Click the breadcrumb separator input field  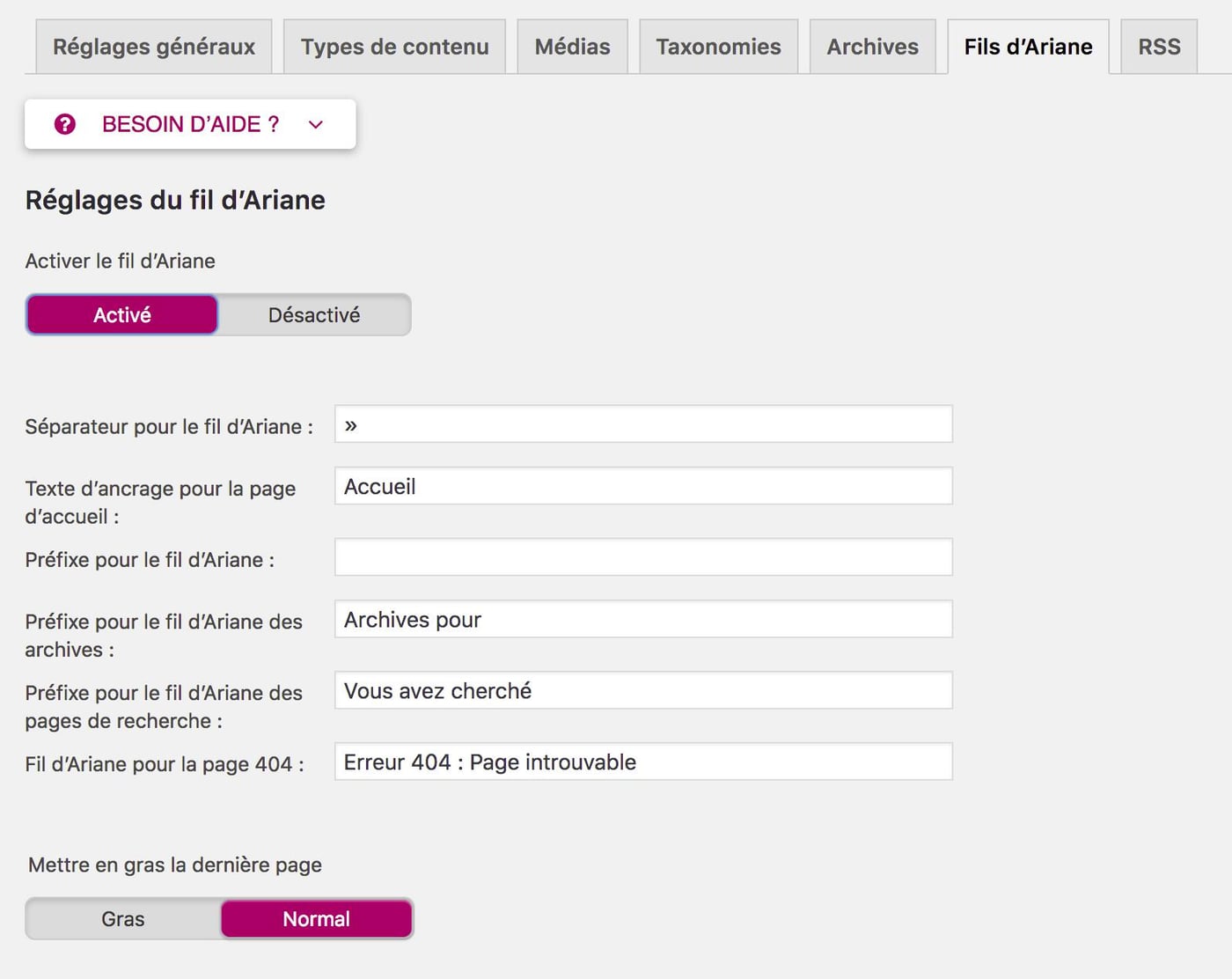pyautogui.click(x=642, y=424)
